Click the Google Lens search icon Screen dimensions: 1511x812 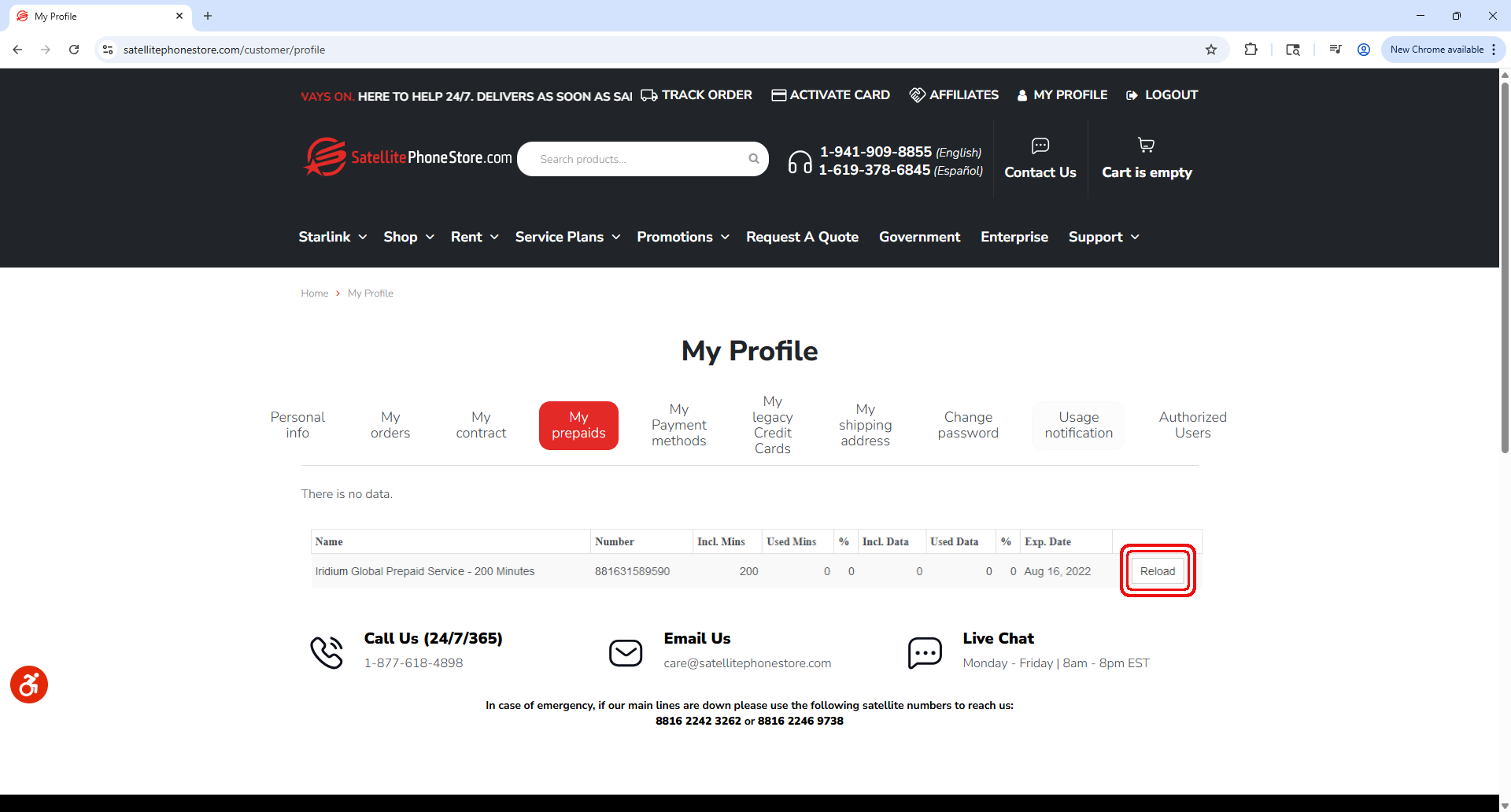click(x=1292, y=50)
